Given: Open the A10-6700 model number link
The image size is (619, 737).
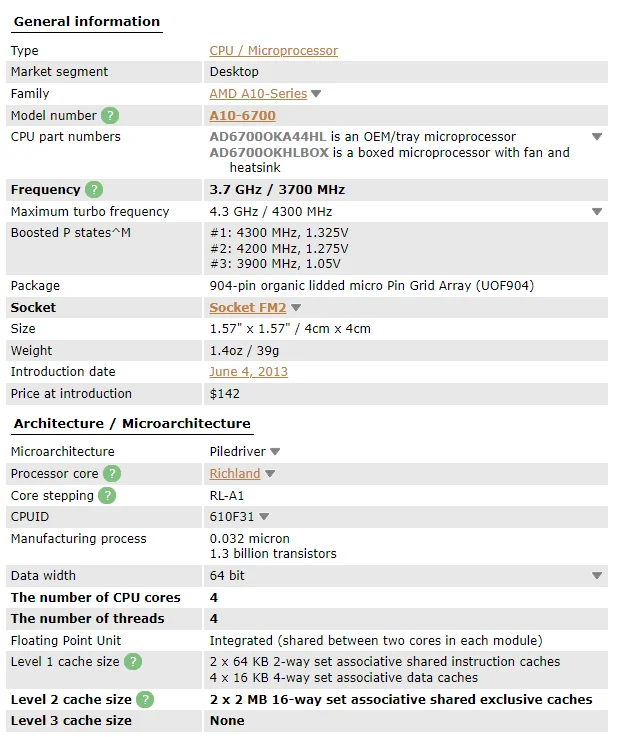Looking at the screenshot, I should pyautogui.click(x=242, y=115).
